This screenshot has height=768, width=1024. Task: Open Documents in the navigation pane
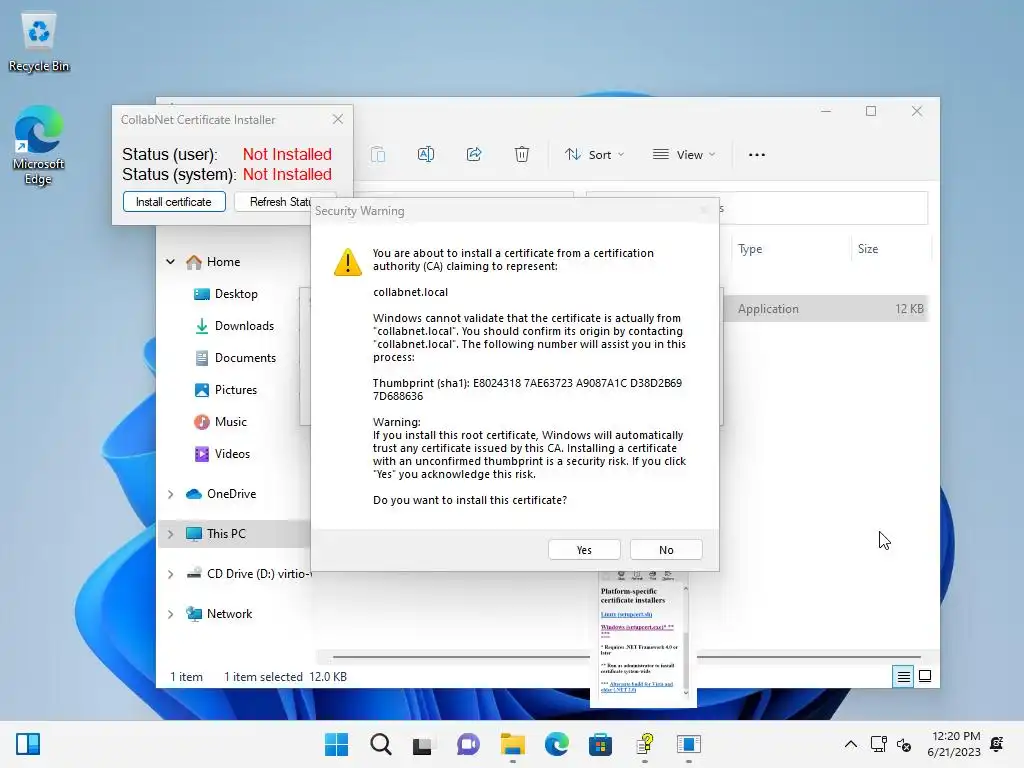pyautogui.click(x=245, y=358)
